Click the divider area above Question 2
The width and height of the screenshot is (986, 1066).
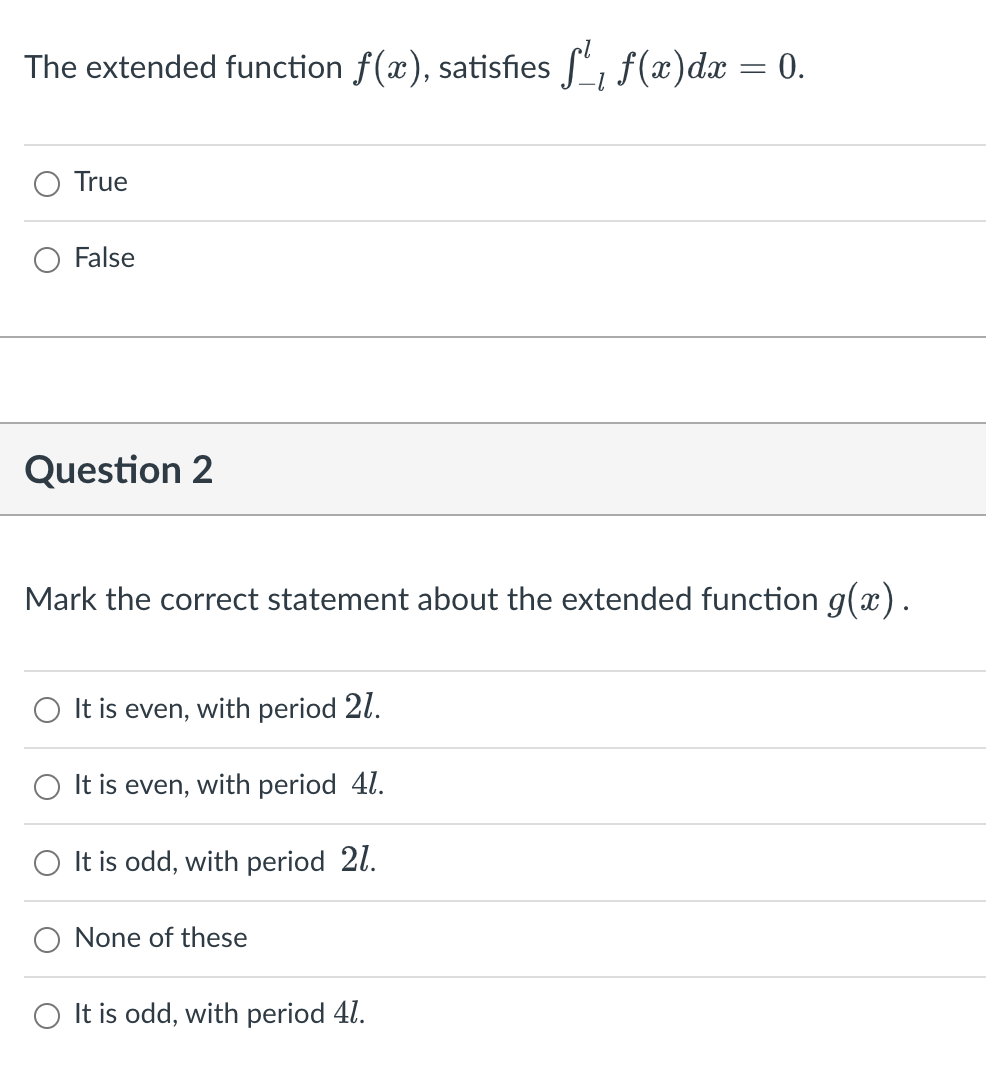point(493,380)
